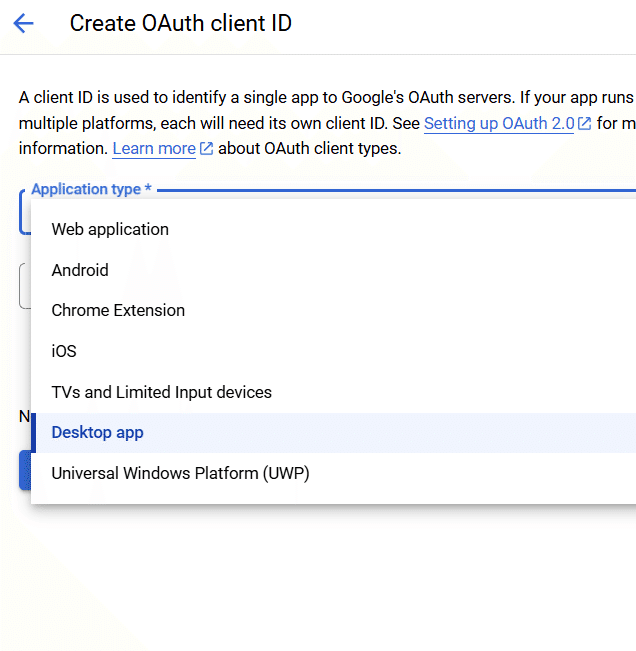Select the highlighted Desktop app option
Image resolution: width=636 pixels, height=651 pixels.
[x=333, y=433]
